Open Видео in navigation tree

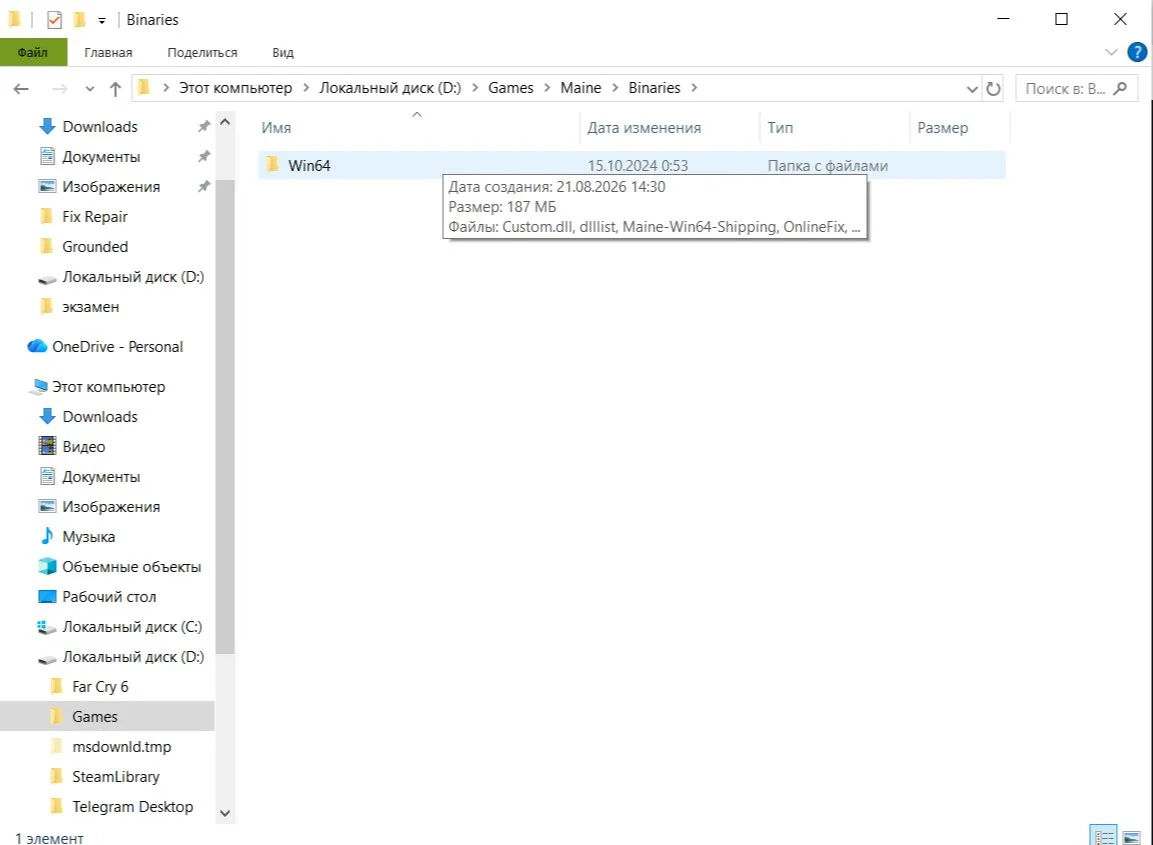84,447
